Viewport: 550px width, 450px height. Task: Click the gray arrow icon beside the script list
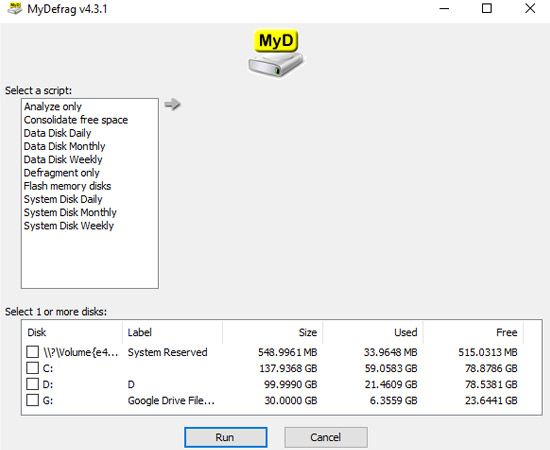[x=172, y=104]
